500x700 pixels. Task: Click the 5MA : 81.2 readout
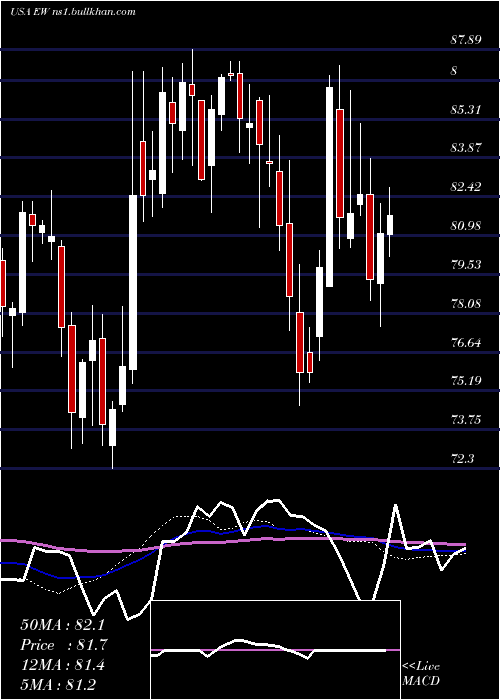(x=58, y=684)
